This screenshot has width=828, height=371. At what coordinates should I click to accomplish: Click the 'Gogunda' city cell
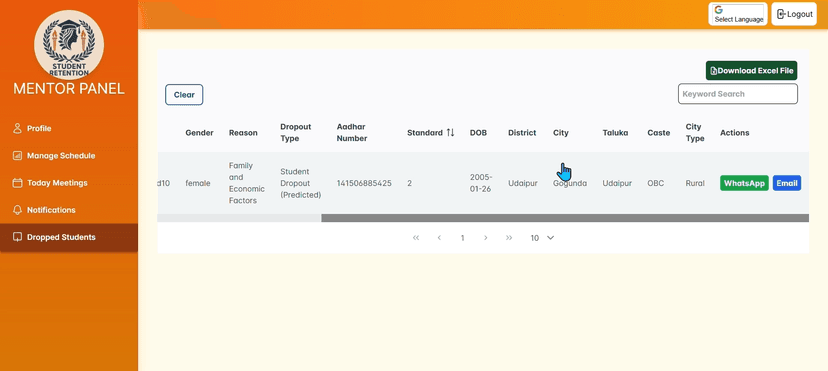570,183
